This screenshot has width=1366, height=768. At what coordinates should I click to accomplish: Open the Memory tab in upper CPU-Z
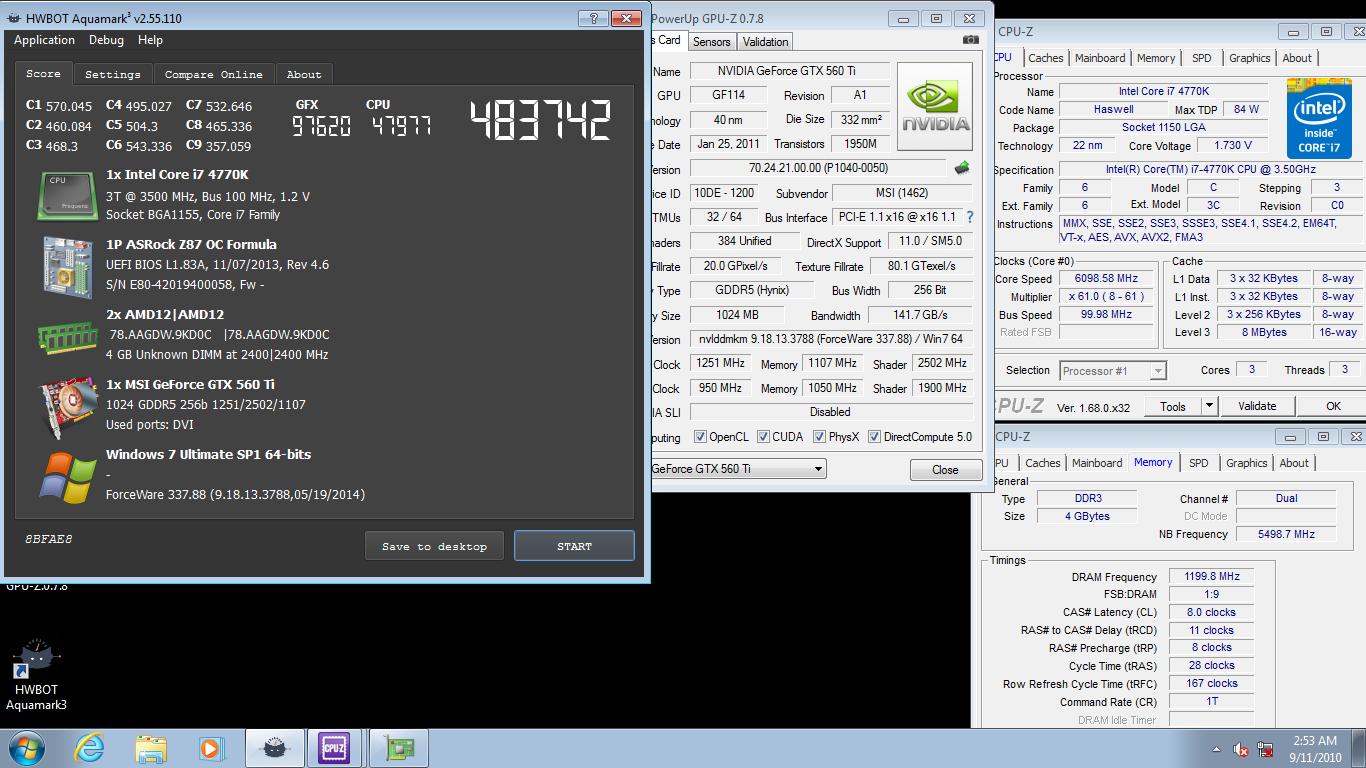[x=1156, y=58]
